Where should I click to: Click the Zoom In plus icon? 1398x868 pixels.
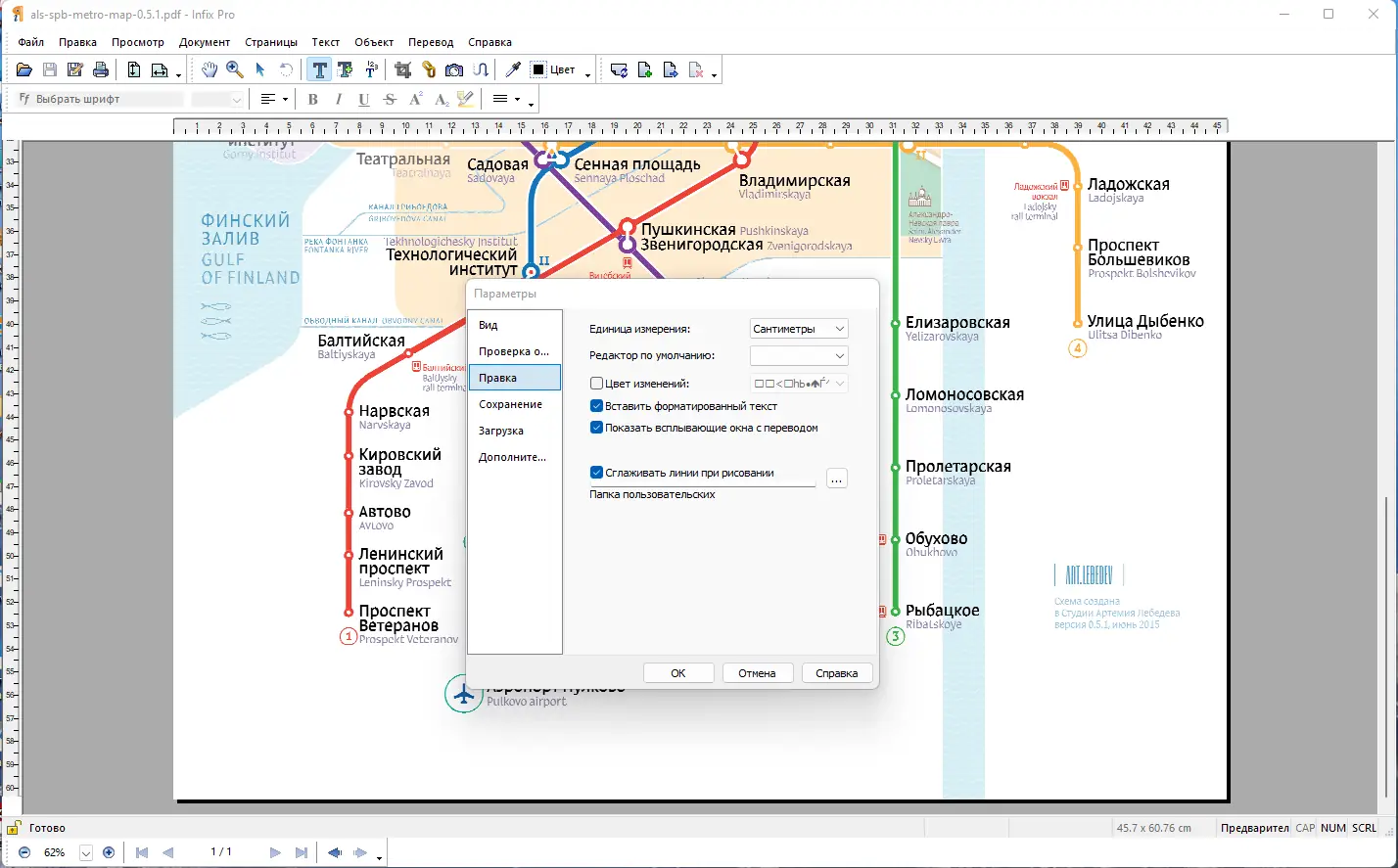coord(109,852)
